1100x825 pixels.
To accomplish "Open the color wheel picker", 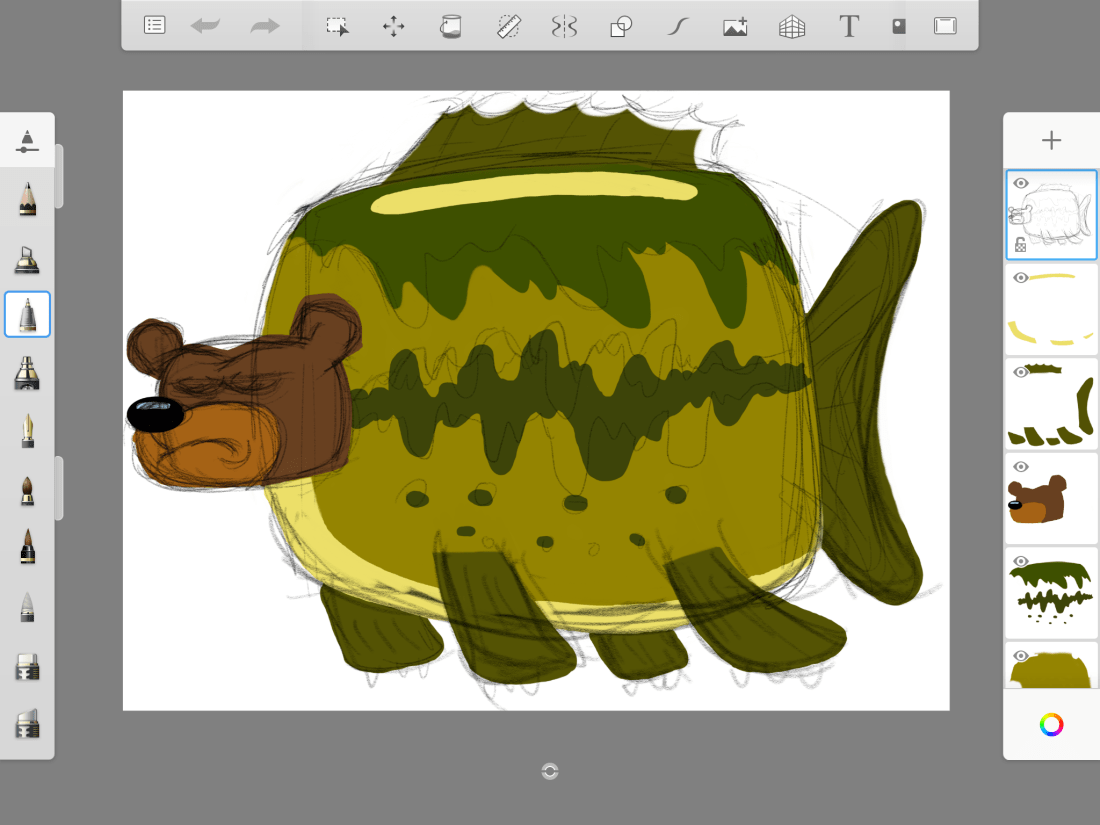I will coord(1051,725).
